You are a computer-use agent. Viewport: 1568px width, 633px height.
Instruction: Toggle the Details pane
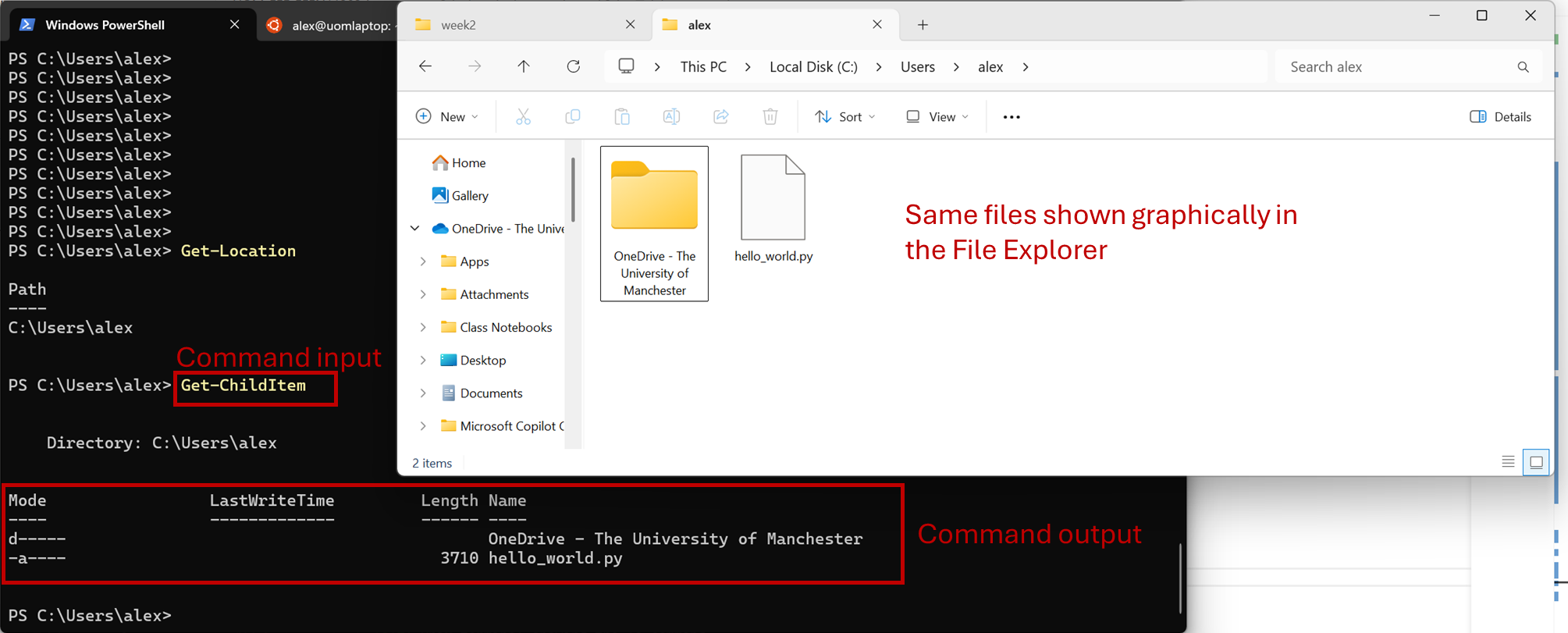(1500, 117)
